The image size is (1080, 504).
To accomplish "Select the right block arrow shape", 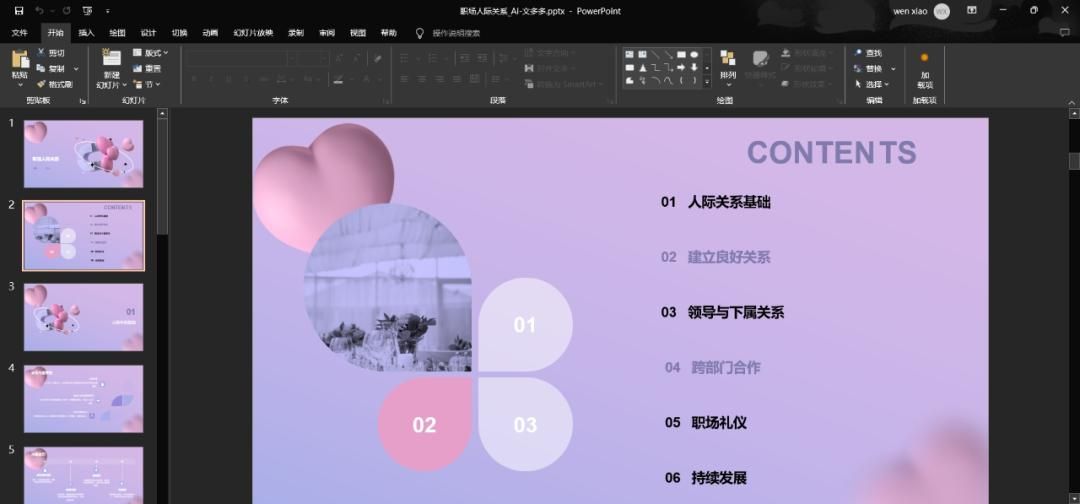I will pyautogui.click(x=681, y=67).
